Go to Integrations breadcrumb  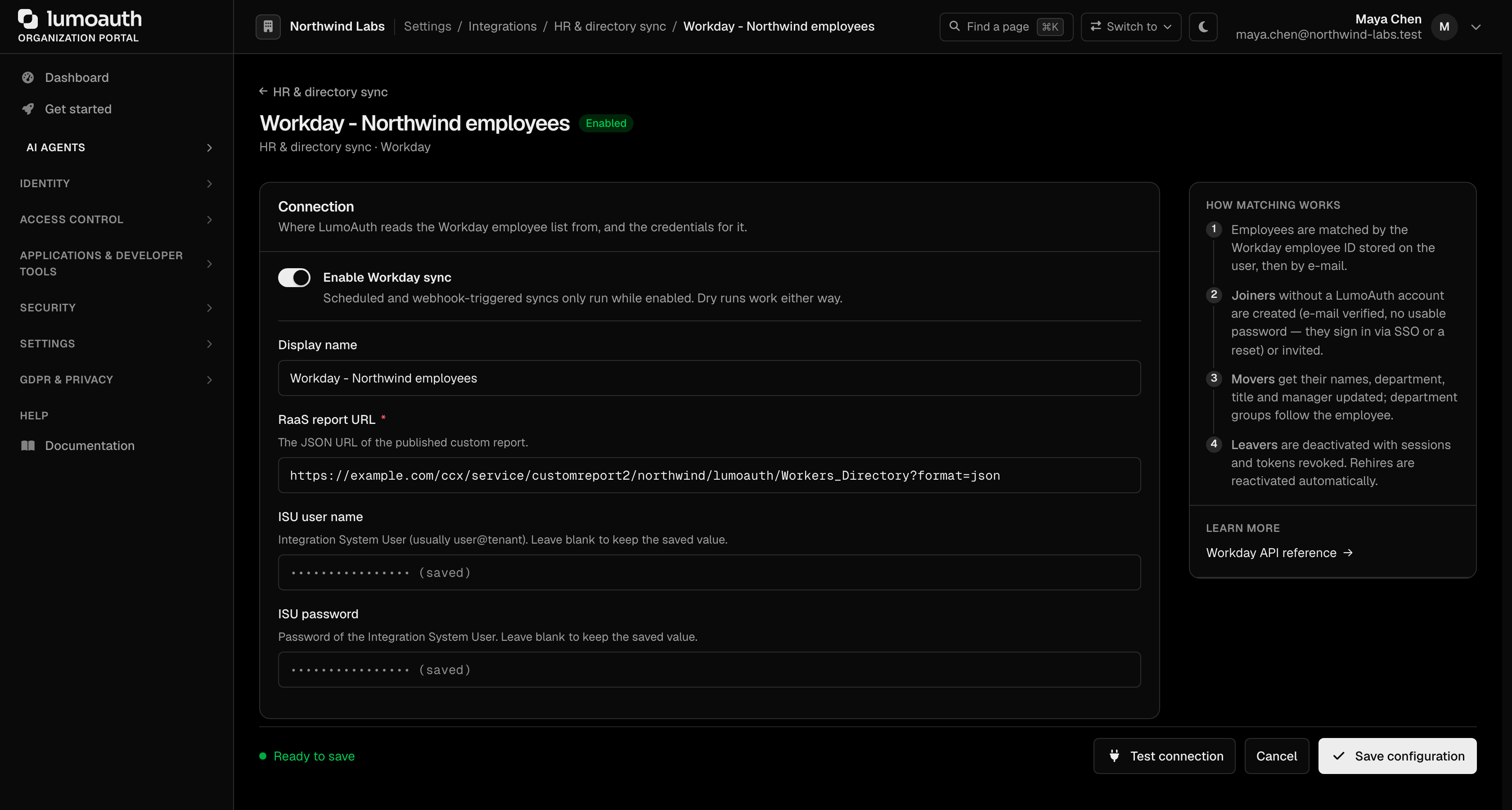click(503, 27)
